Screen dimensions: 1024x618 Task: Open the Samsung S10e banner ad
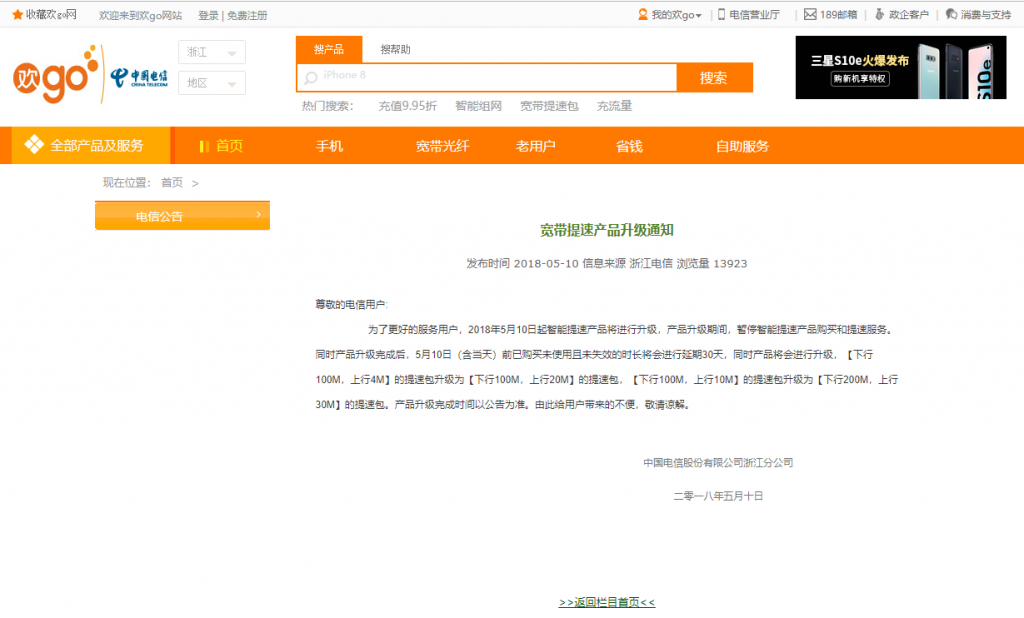[901, 67]
